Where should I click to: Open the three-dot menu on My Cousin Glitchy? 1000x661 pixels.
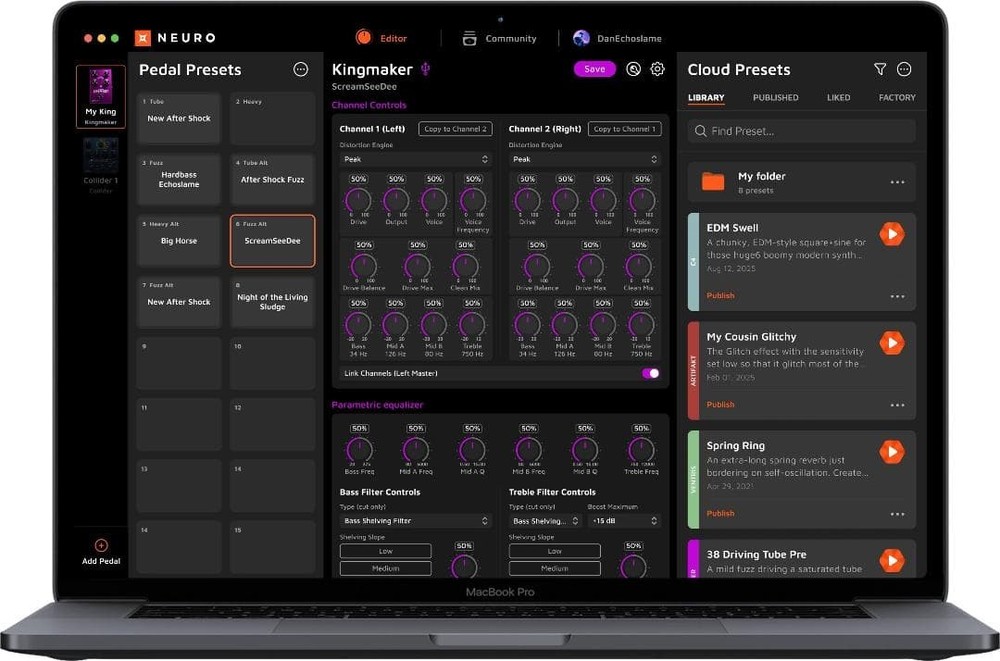897,405
